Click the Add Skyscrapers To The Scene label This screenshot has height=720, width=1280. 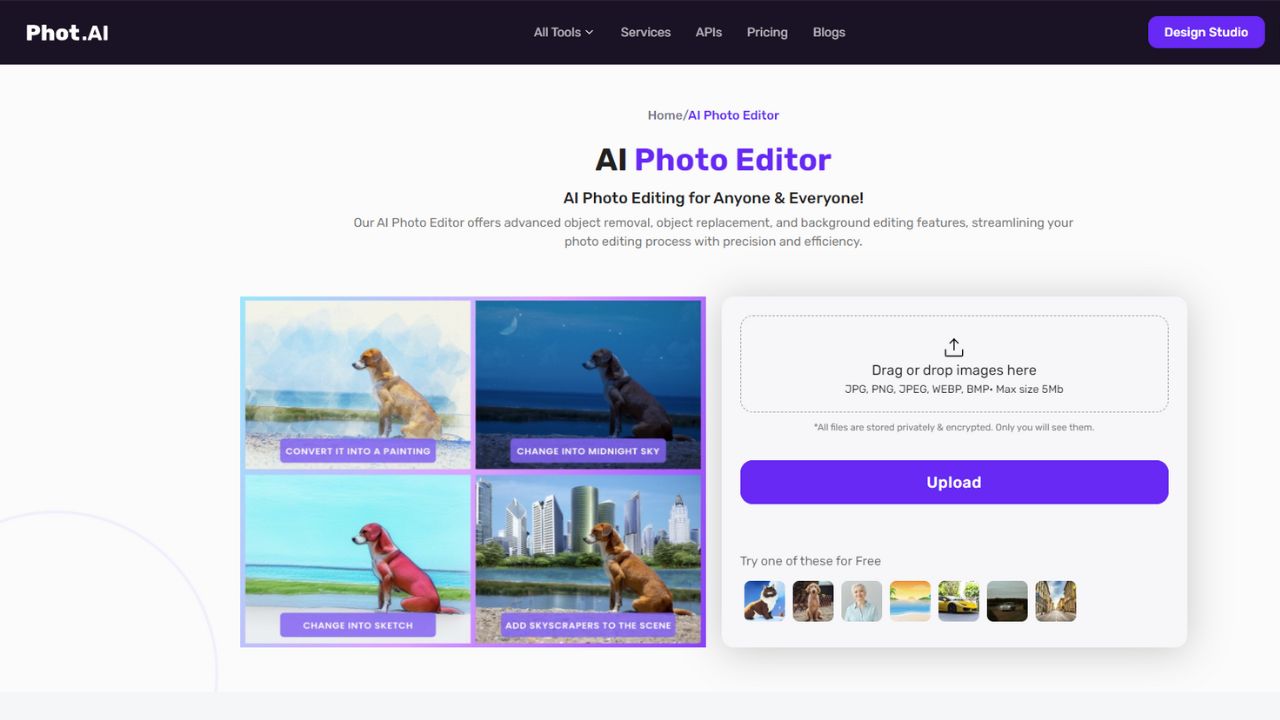point(588,625)
